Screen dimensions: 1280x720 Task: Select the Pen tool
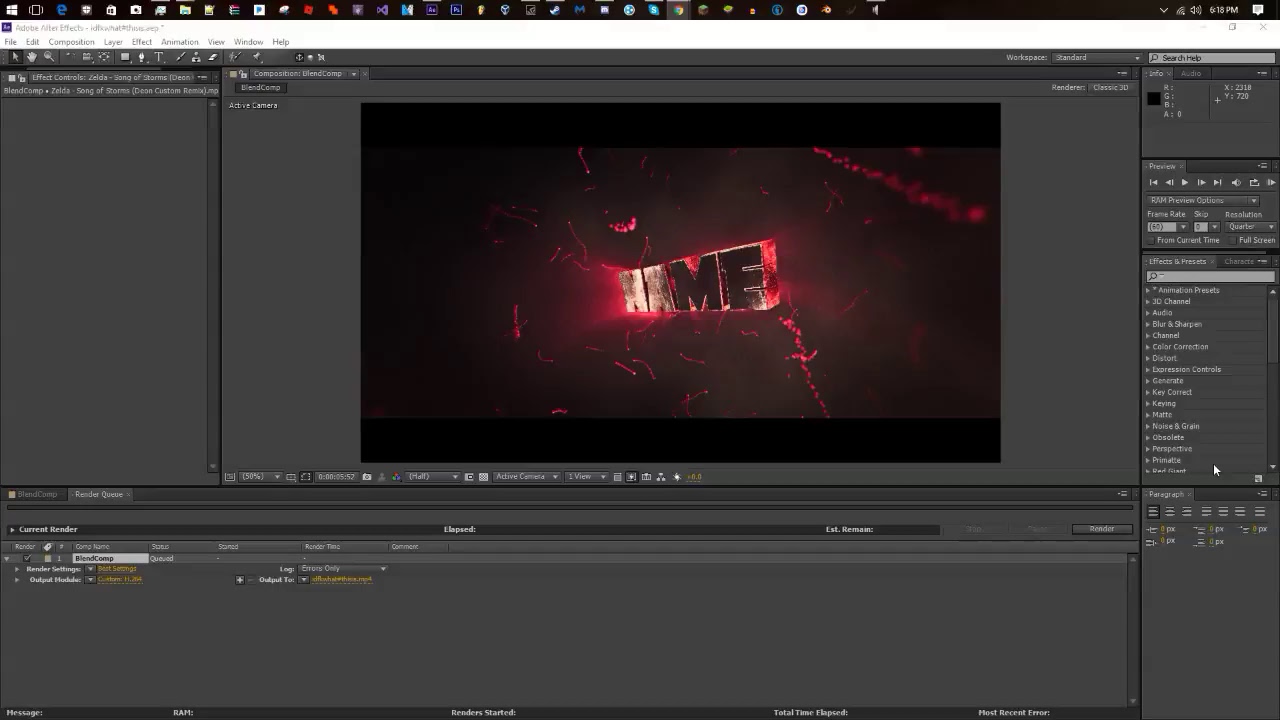tap(141, 57)
